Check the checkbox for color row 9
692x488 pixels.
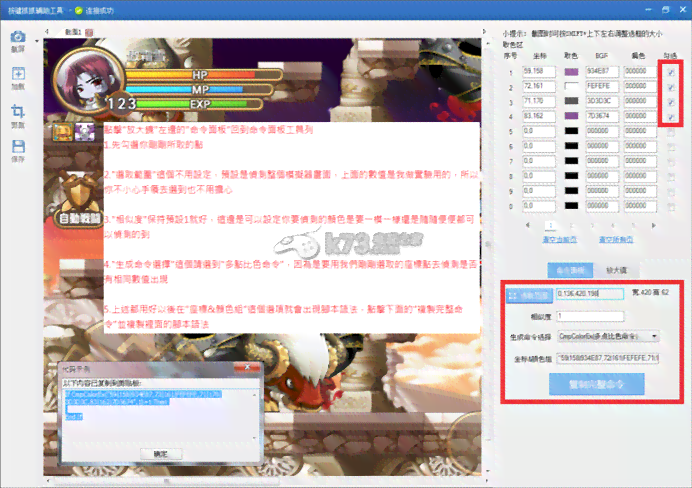[x=671, y=192]
